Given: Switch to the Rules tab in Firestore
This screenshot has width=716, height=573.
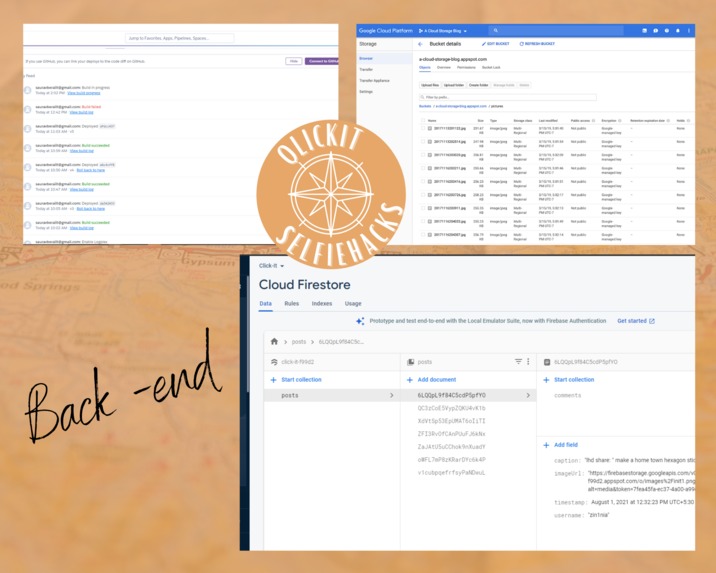Looking at the screenshot, I should click(291, 304).
